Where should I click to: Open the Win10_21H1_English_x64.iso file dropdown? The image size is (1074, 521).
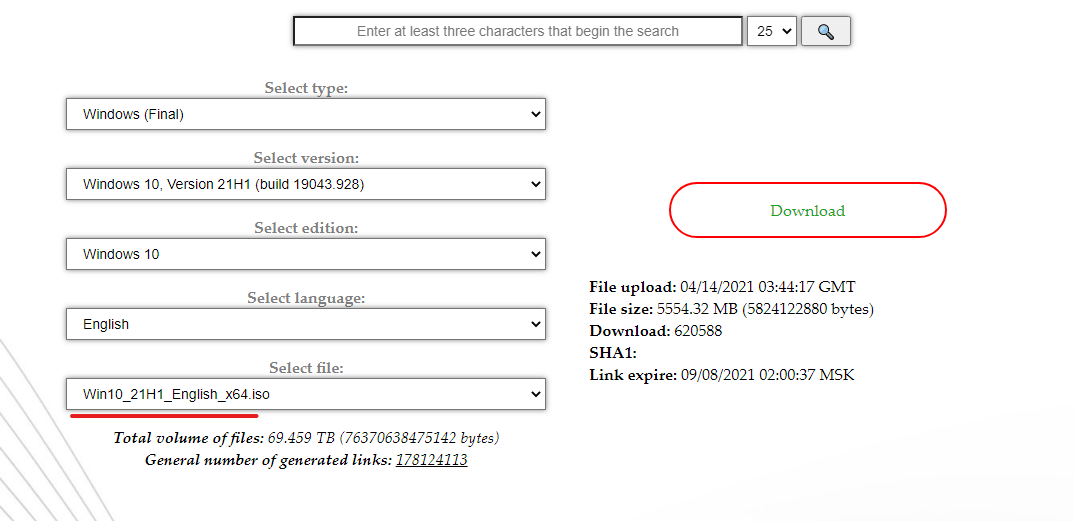[x=306, y=394]
